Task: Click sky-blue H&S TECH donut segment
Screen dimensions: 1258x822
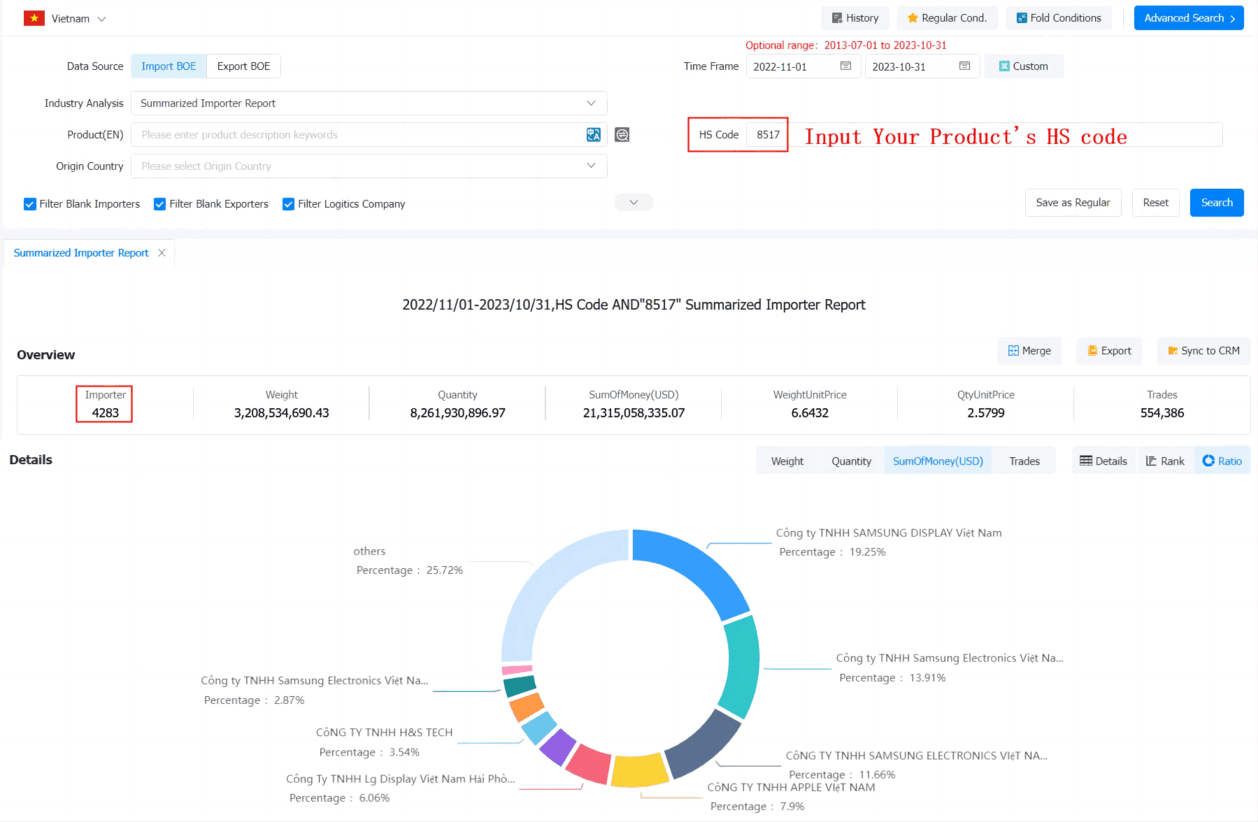Action: (538, 727)
